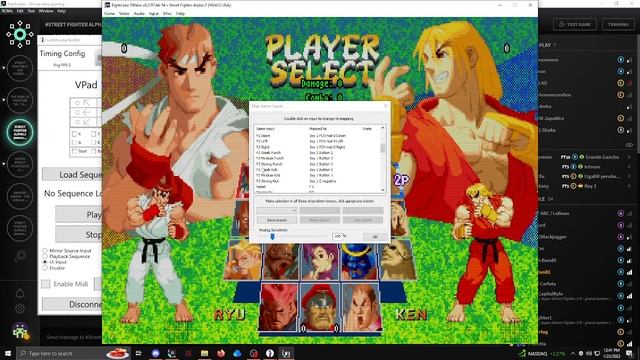Click the TEST GAME button
This screenshot has height=360, width=640.
[575, 24]
